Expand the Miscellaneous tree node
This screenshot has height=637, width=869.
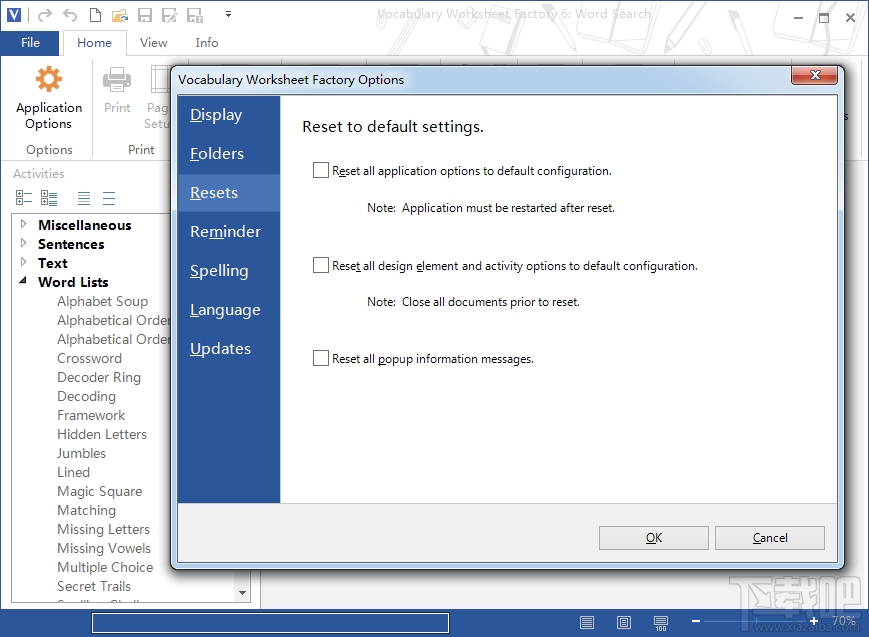(23, 224)
